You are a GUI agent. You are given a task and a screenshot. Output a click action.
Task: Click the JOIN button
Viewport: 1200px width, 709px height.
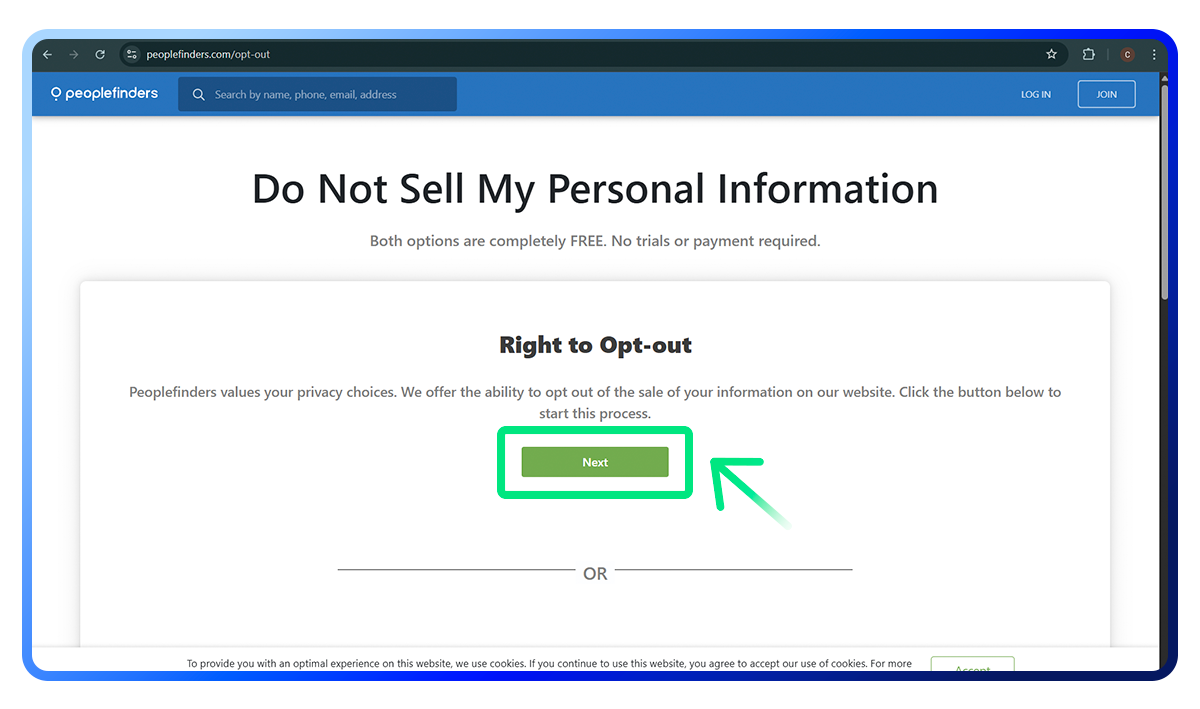pos(1106,93)
